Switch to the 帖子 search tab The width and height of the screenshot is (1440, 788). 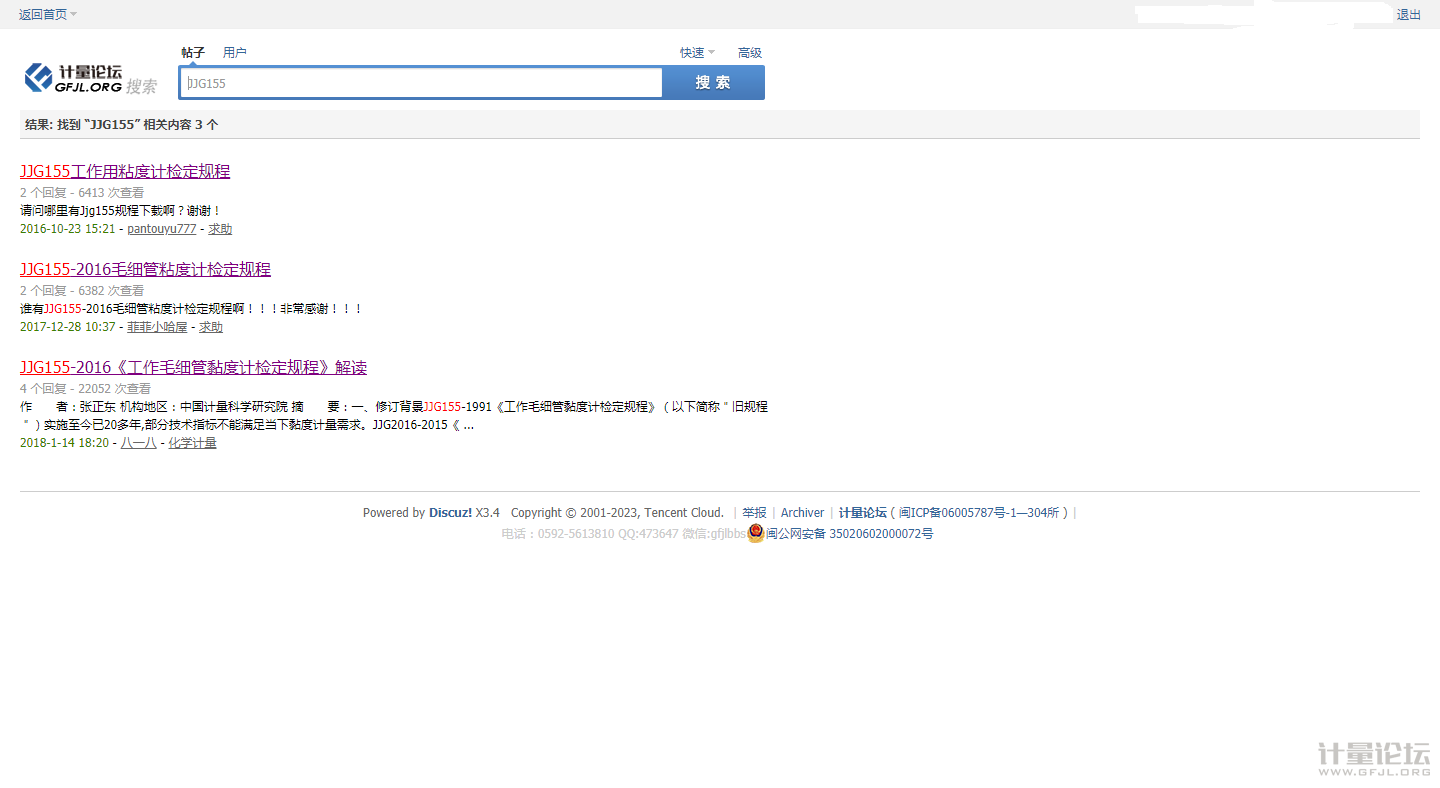click(193, 53)
